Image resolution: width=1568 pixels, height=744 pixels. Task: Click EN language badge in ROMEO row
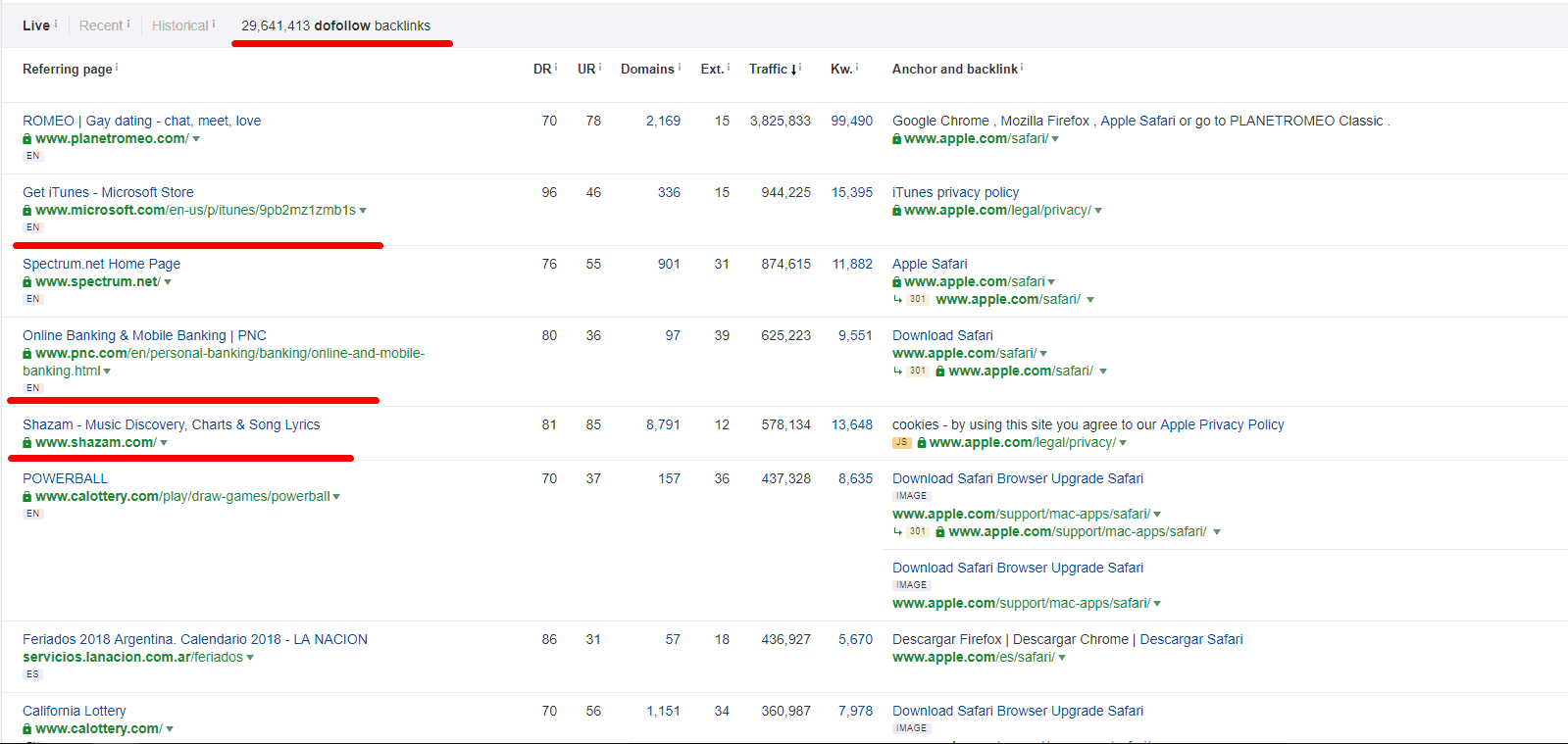32,156
